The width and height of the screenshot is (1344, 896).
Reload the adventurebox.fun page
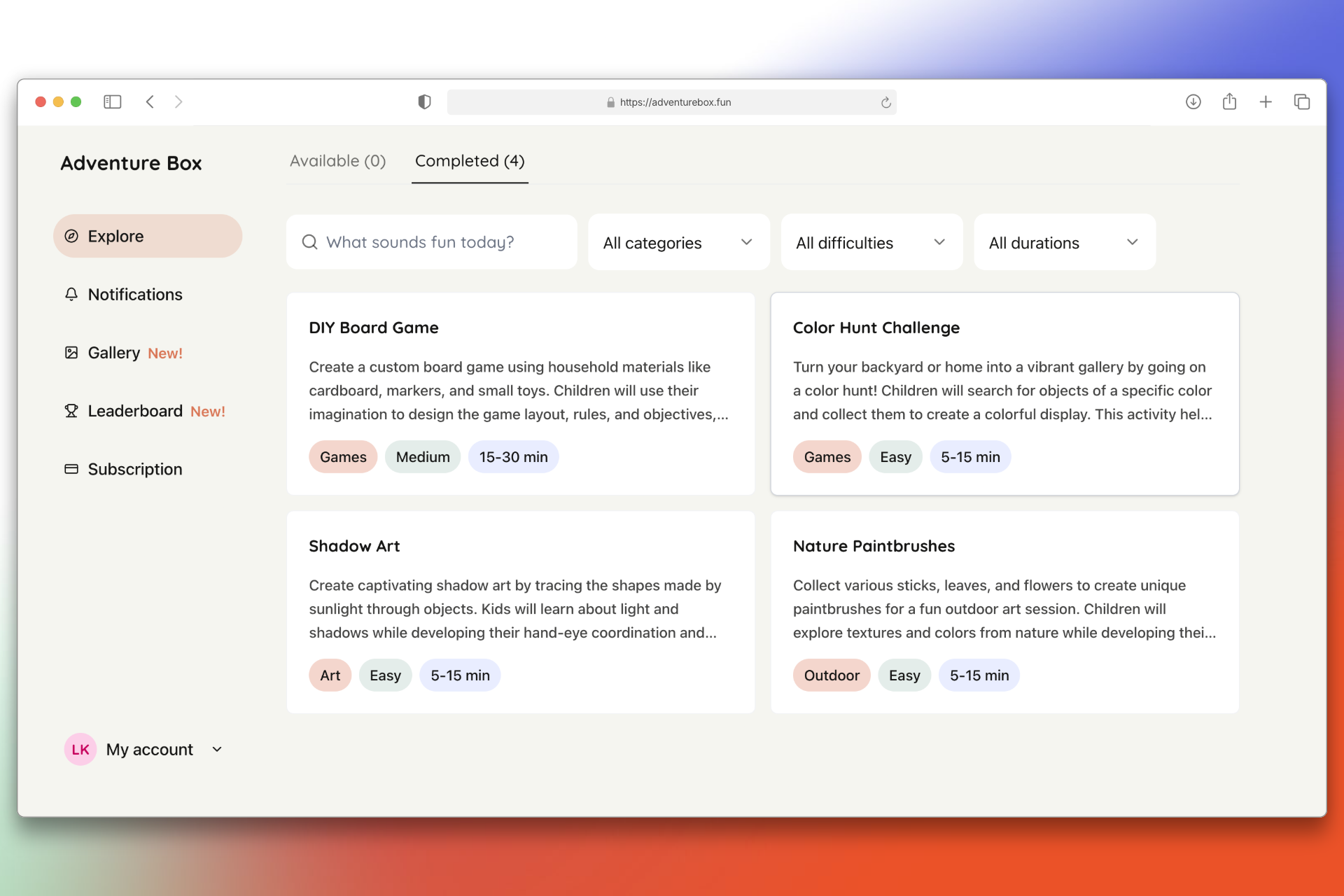point(886,102)
